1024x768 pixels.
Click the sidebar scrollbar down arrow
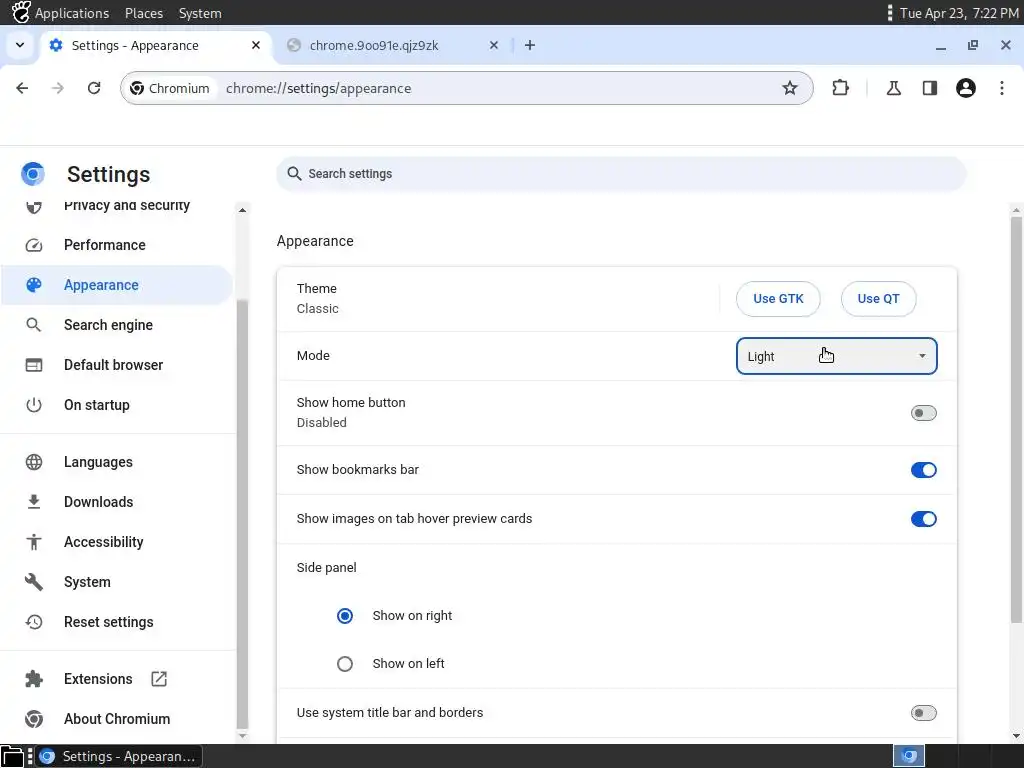click(242, 736)
